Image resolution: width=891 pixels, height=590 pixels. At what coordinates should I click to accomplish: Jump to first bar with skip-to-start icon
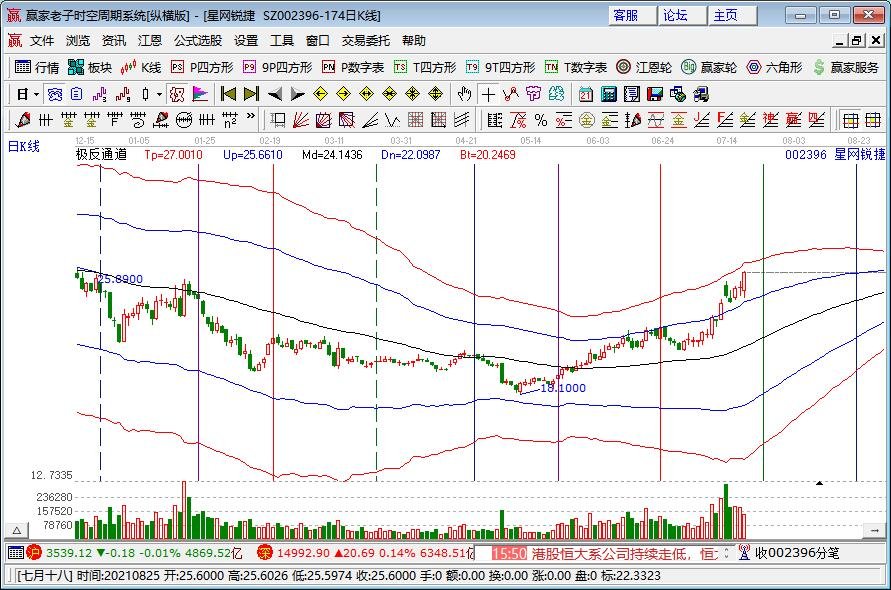pos(228,94)
